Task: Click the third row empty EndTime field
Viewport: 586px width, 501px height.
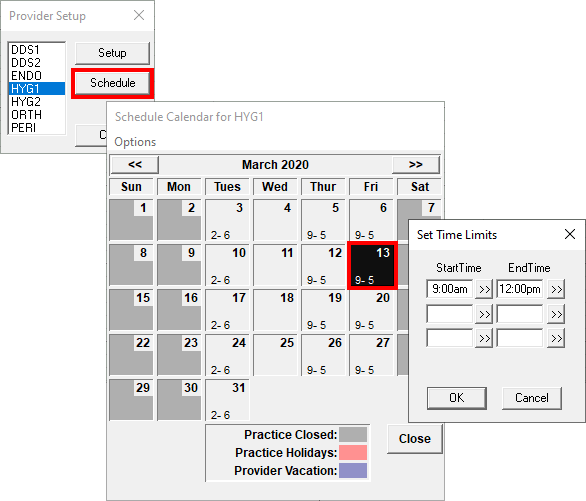Action: pos(519,338)
